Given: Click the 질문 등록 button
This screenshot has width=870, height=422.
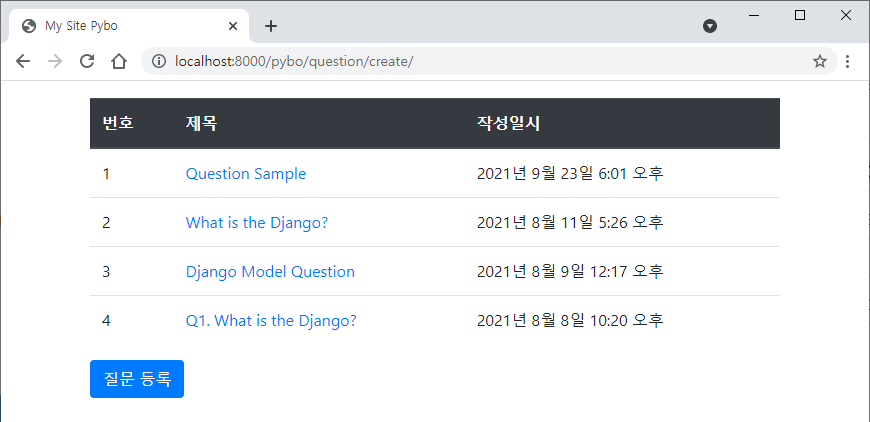Looking at the screenshot, I should 137,379.
